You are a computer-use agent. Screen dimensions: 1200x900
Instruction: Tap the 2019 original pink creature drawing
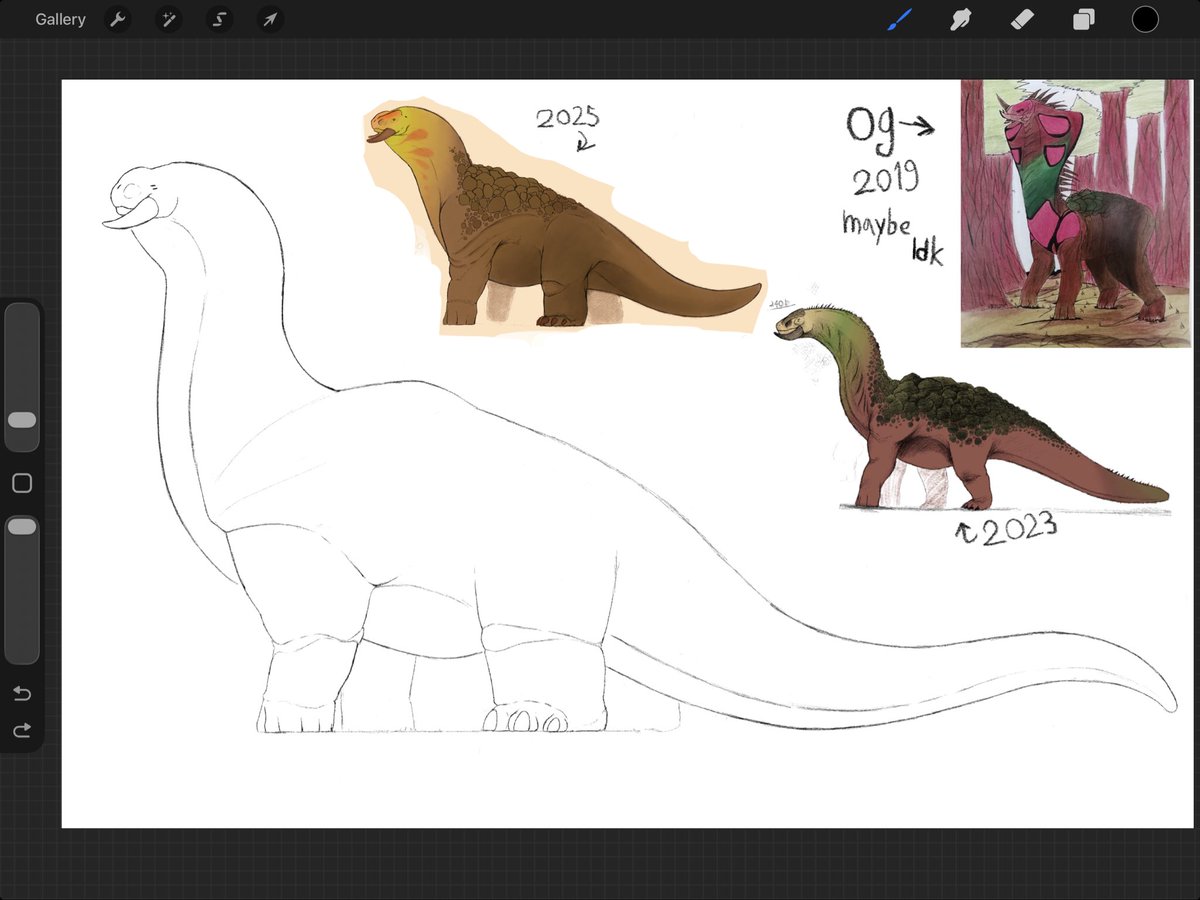pos(1076,214)
